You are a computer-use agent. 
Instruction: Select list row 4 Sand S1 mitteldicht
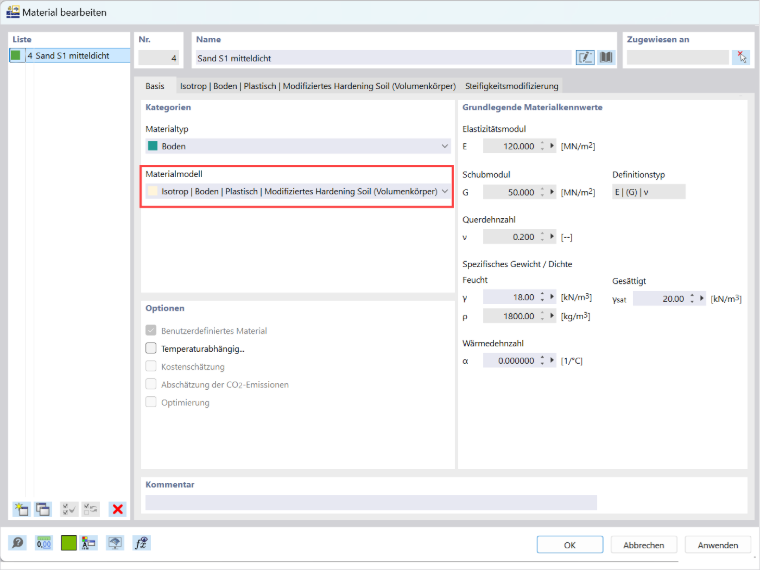pyautogui.click(x=70, y=55)
